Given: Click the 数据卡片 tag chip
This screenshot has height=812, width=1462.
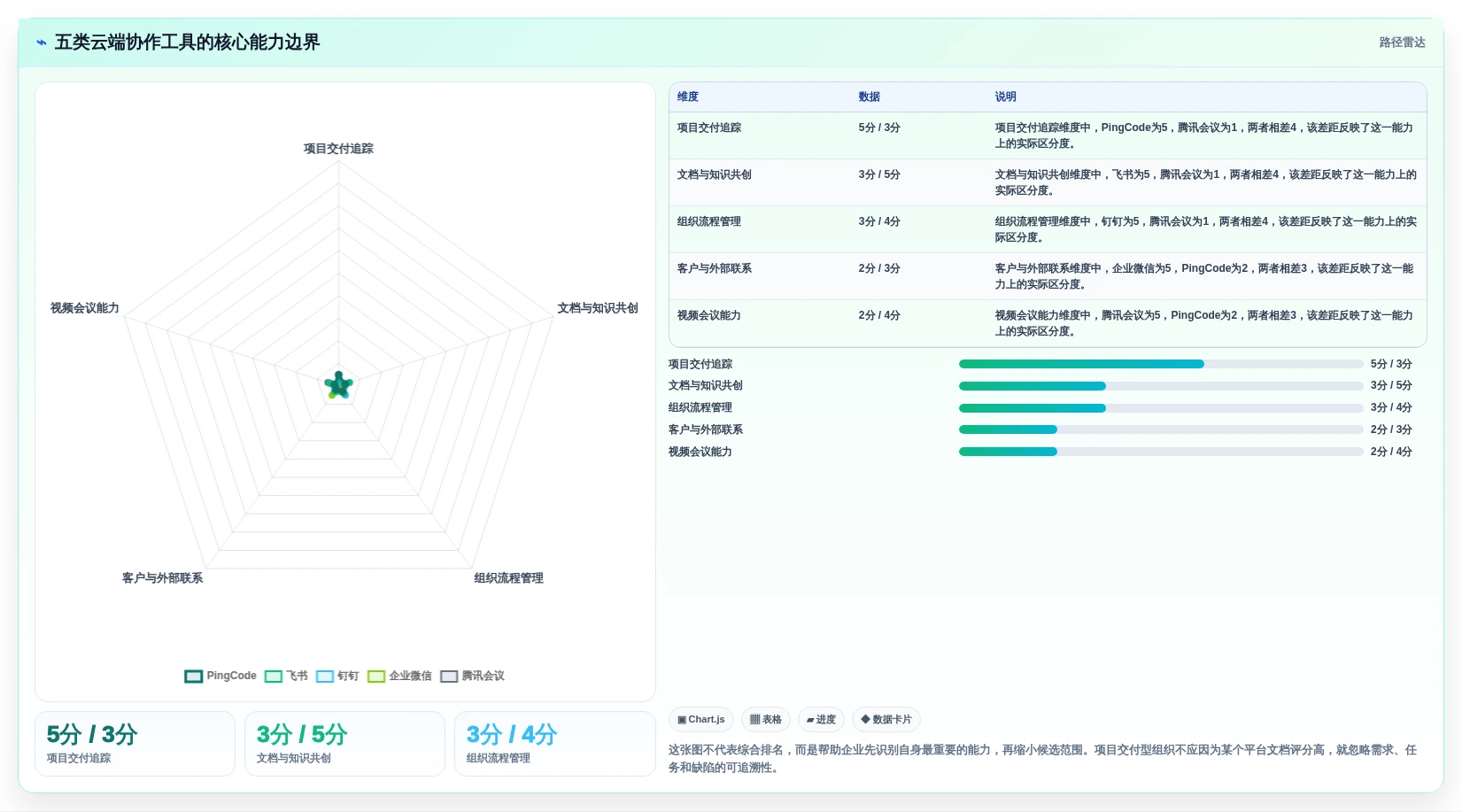Looking at the screenshot, I should coord(886,719).
